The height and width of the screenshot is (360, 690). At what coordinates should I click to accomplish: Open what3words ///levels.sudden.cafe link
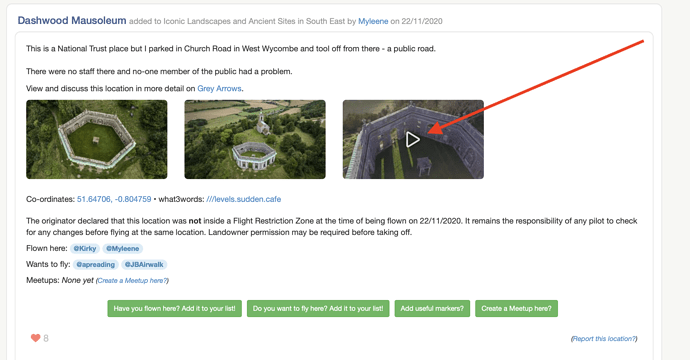point(243,199)
